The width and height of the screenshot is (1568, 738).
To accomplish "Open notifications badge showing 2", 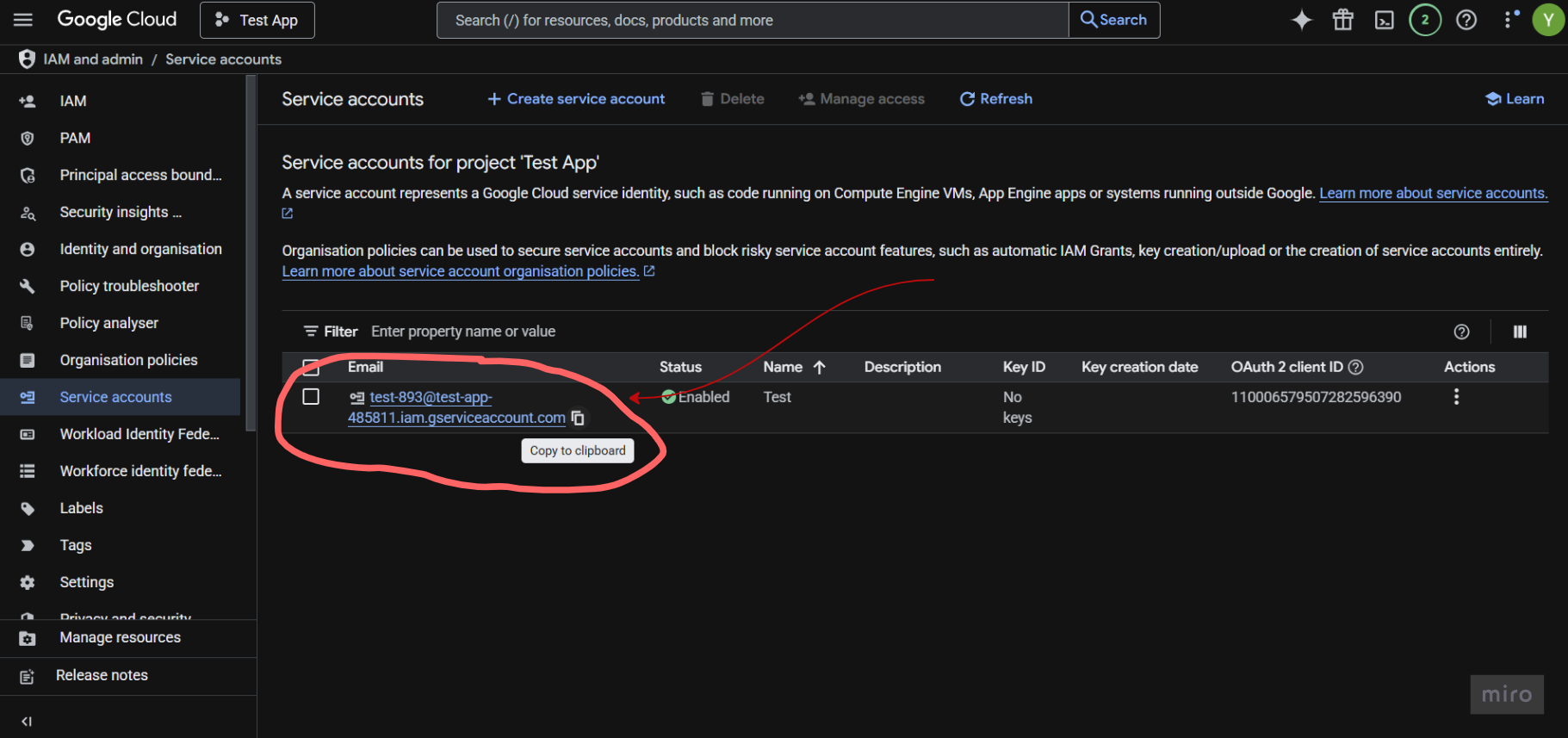I will click(1425, 20).
